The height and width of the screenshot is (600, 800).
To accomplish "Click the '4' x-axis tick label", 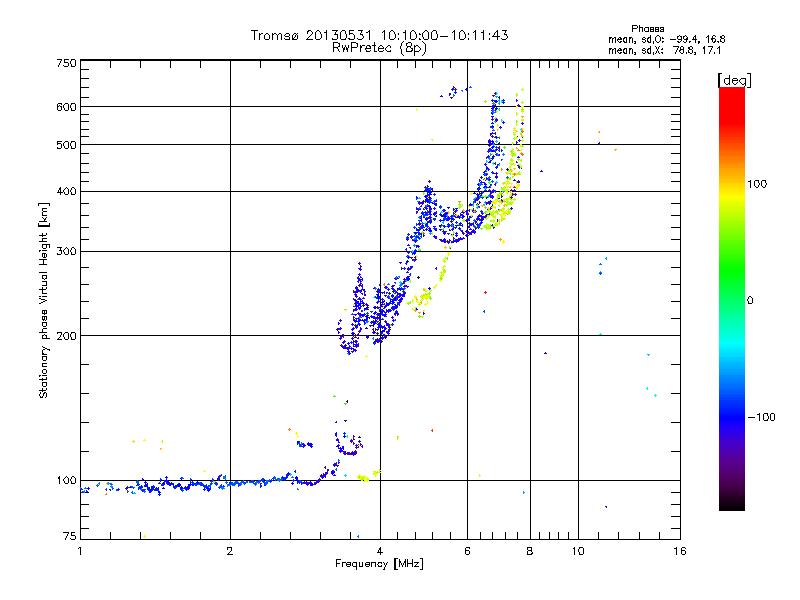I will (x=380, y=552).
